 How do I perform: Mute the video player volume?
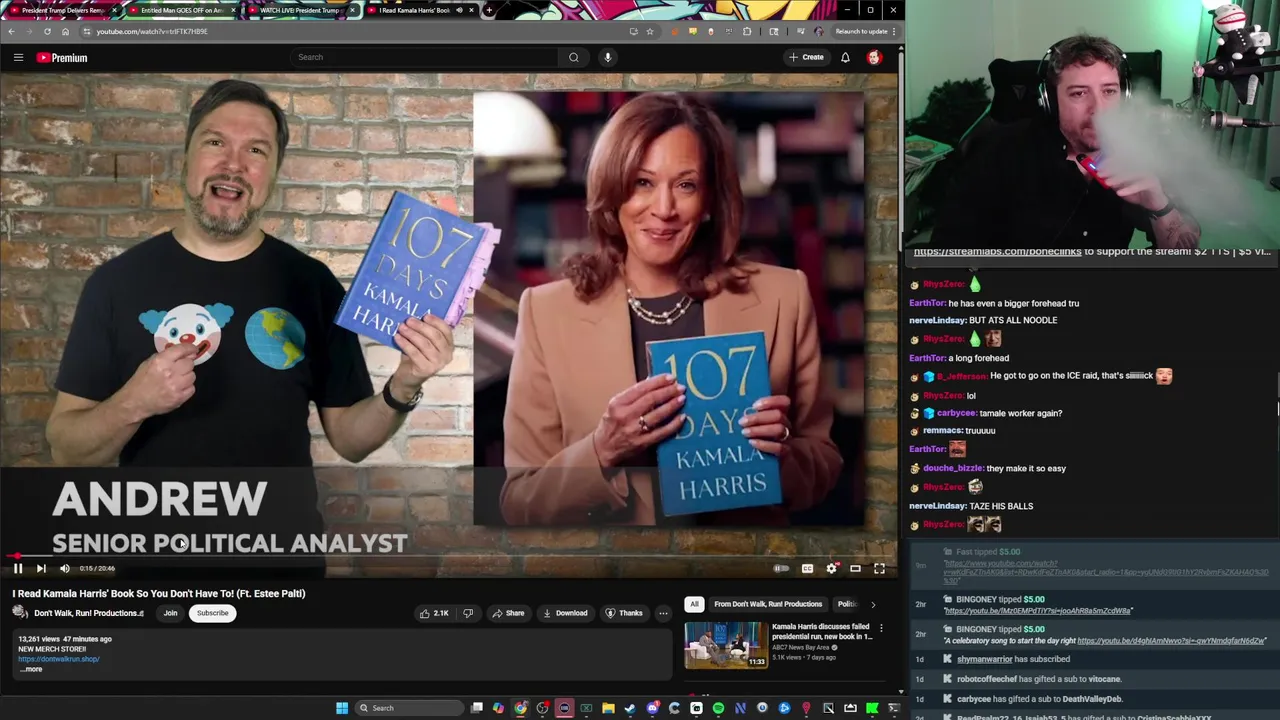coord(65,568)
